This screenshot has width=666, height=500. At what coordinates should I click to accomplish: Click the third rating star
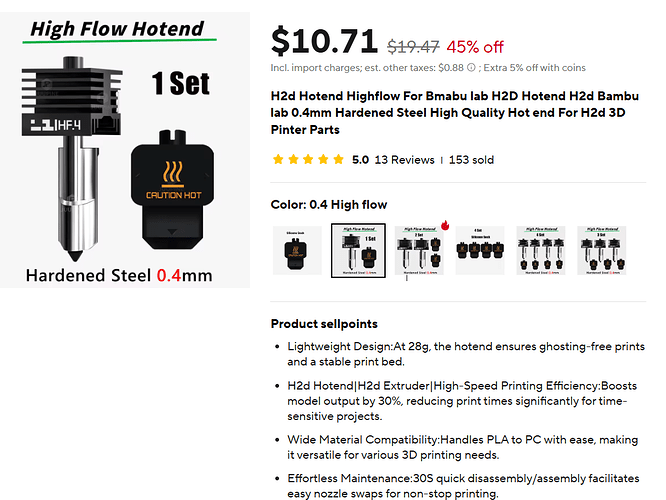tap(308, 159)
